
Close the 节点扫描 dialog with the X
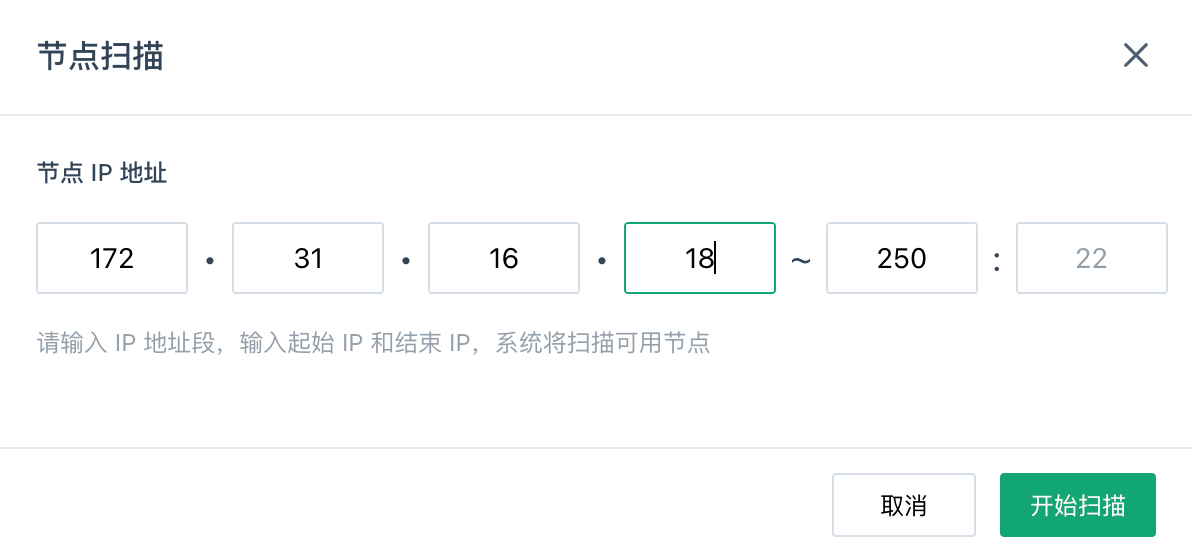1135,55
